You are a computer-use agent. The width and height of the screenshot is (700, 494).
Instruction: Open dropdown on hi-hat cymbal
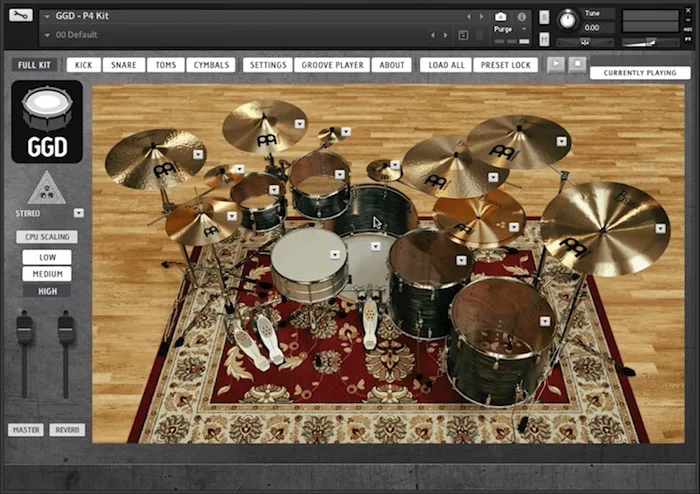[232, 216]
